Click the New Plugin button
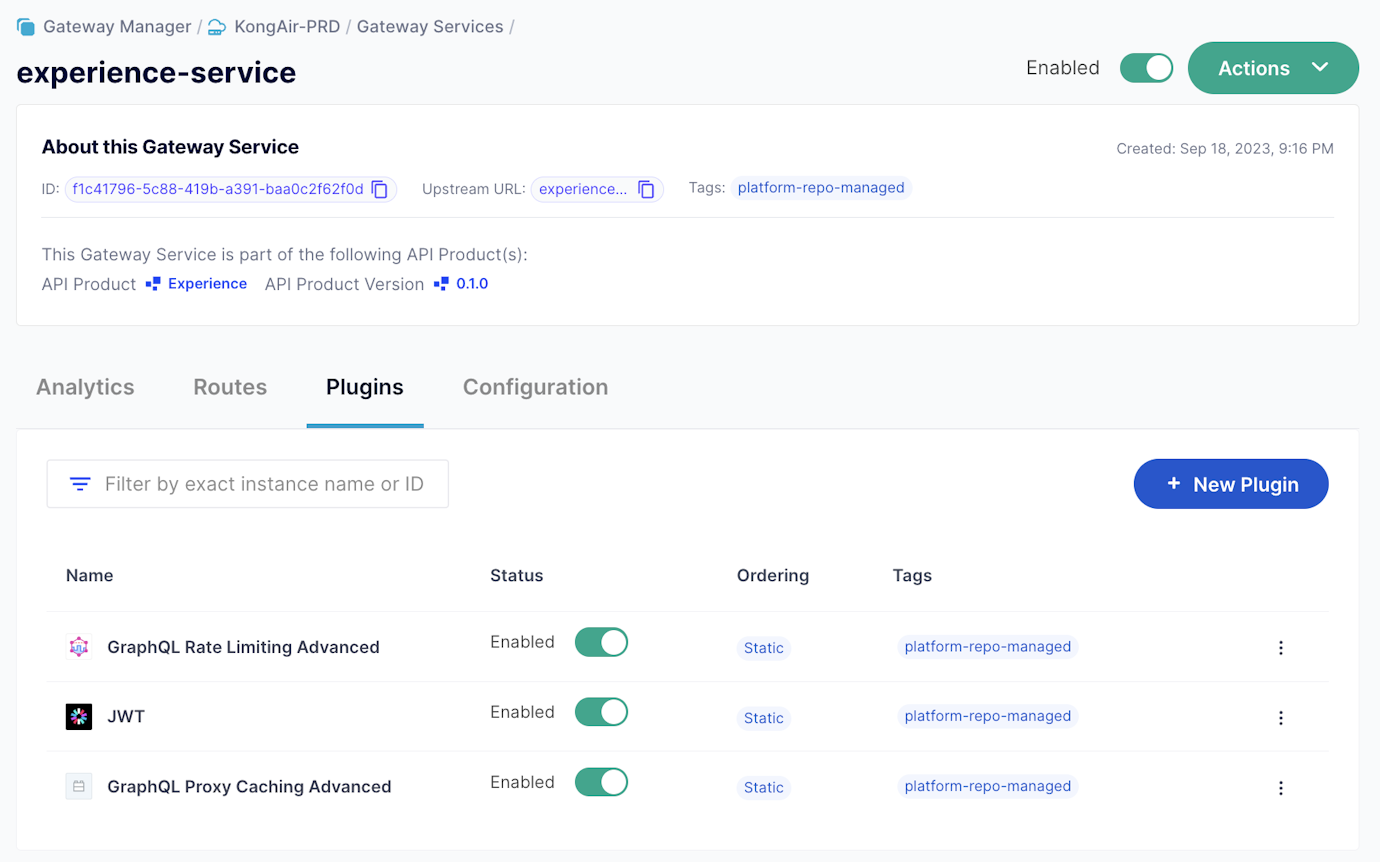Viewport: 1380px width, 862px height. [1231, 483]
